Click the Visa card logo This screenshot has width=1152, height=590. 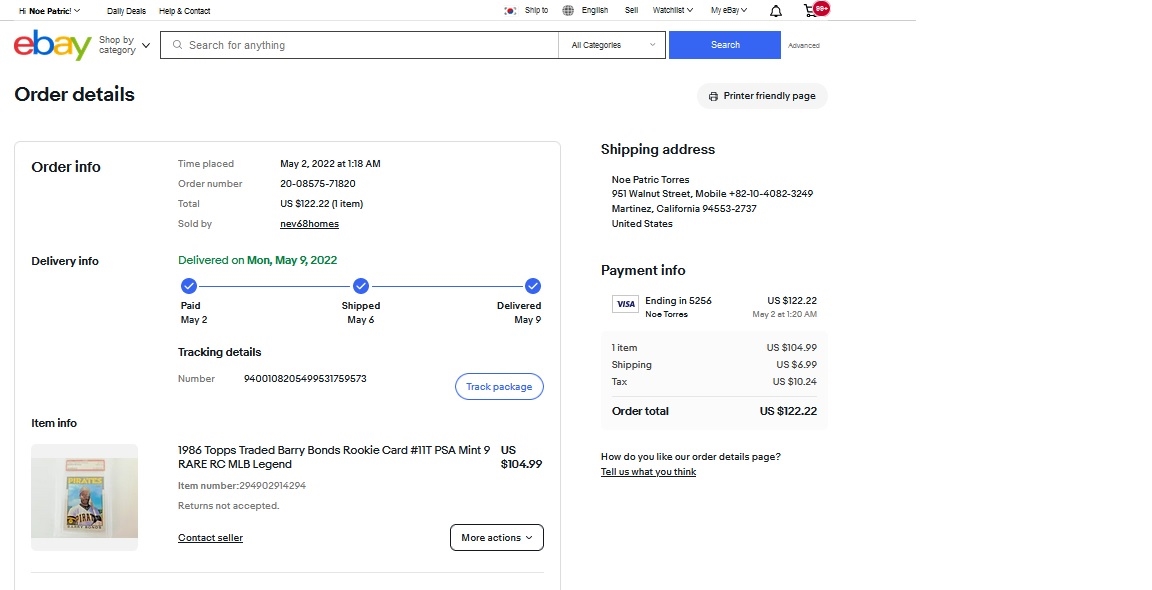click(x=625, y=304)
